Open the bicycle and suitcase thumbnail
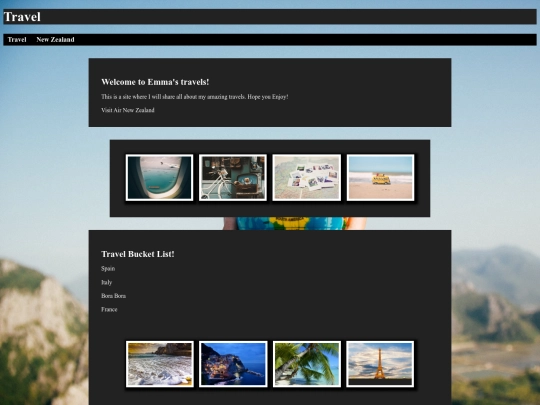The height and width of the screenshot is (405, 540). [233, 177]
